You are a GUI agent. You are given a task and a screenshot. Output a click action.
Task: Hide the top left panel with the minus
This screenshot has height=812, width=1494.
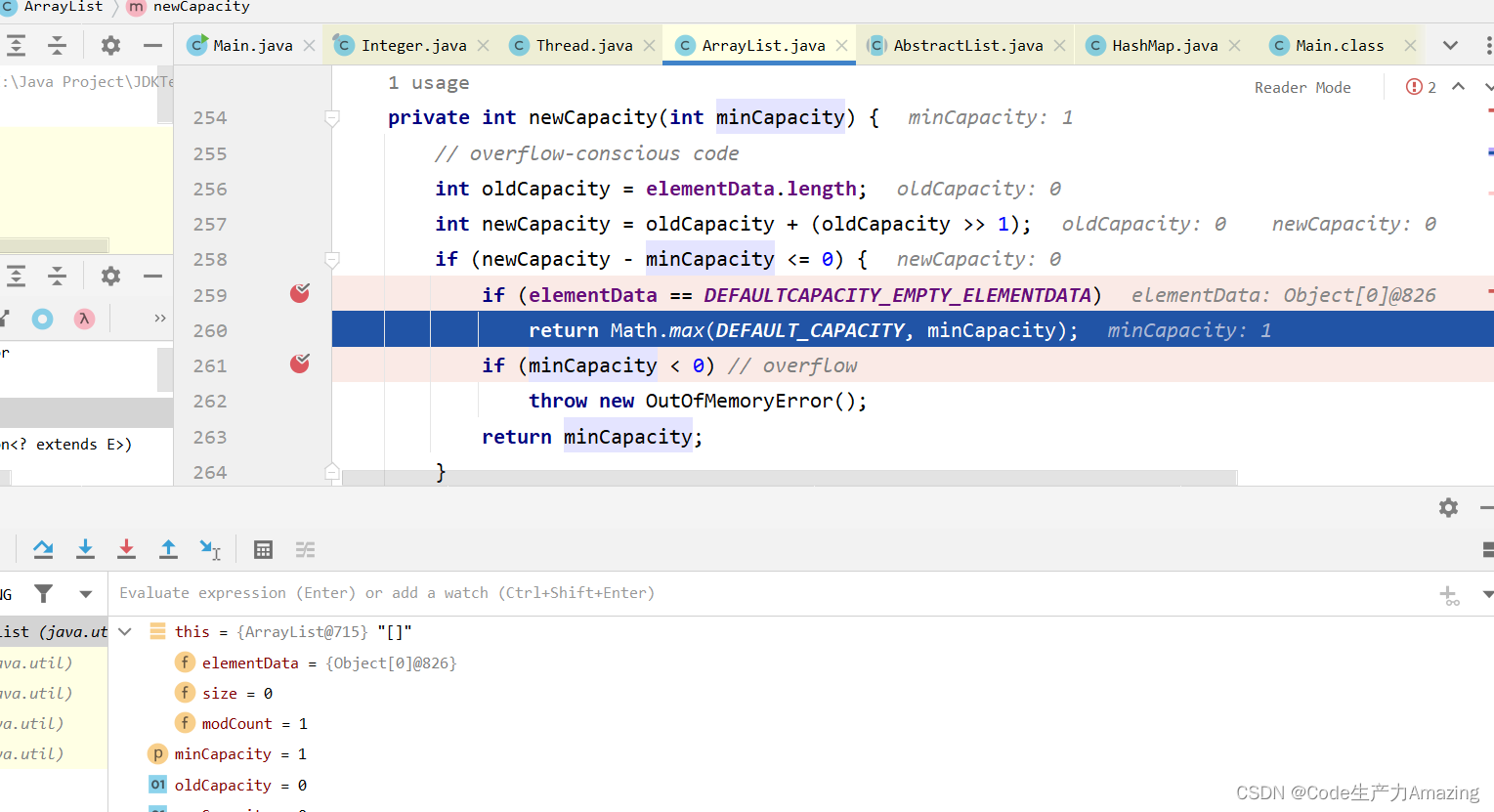click(x=152, y=45)
